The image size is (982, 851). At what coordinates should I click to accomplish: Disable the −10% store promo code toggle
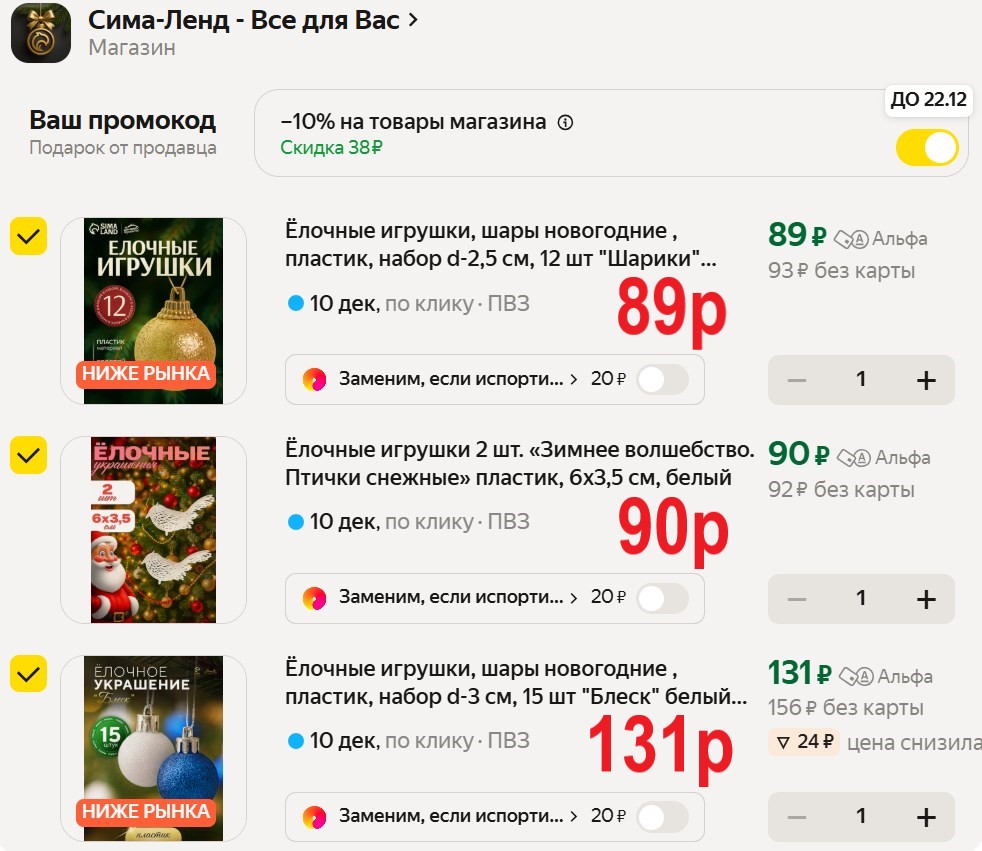coord(927,148)
